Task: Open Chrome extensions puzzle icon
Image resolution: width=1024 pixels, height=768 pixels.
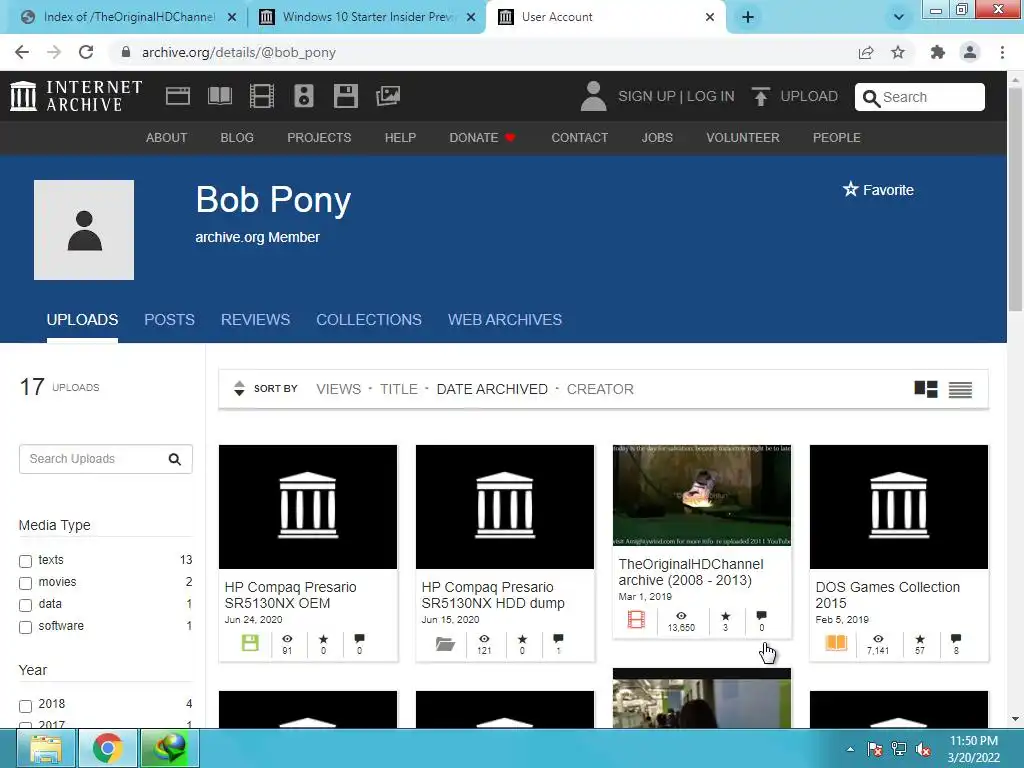Action: coord(938,52)
